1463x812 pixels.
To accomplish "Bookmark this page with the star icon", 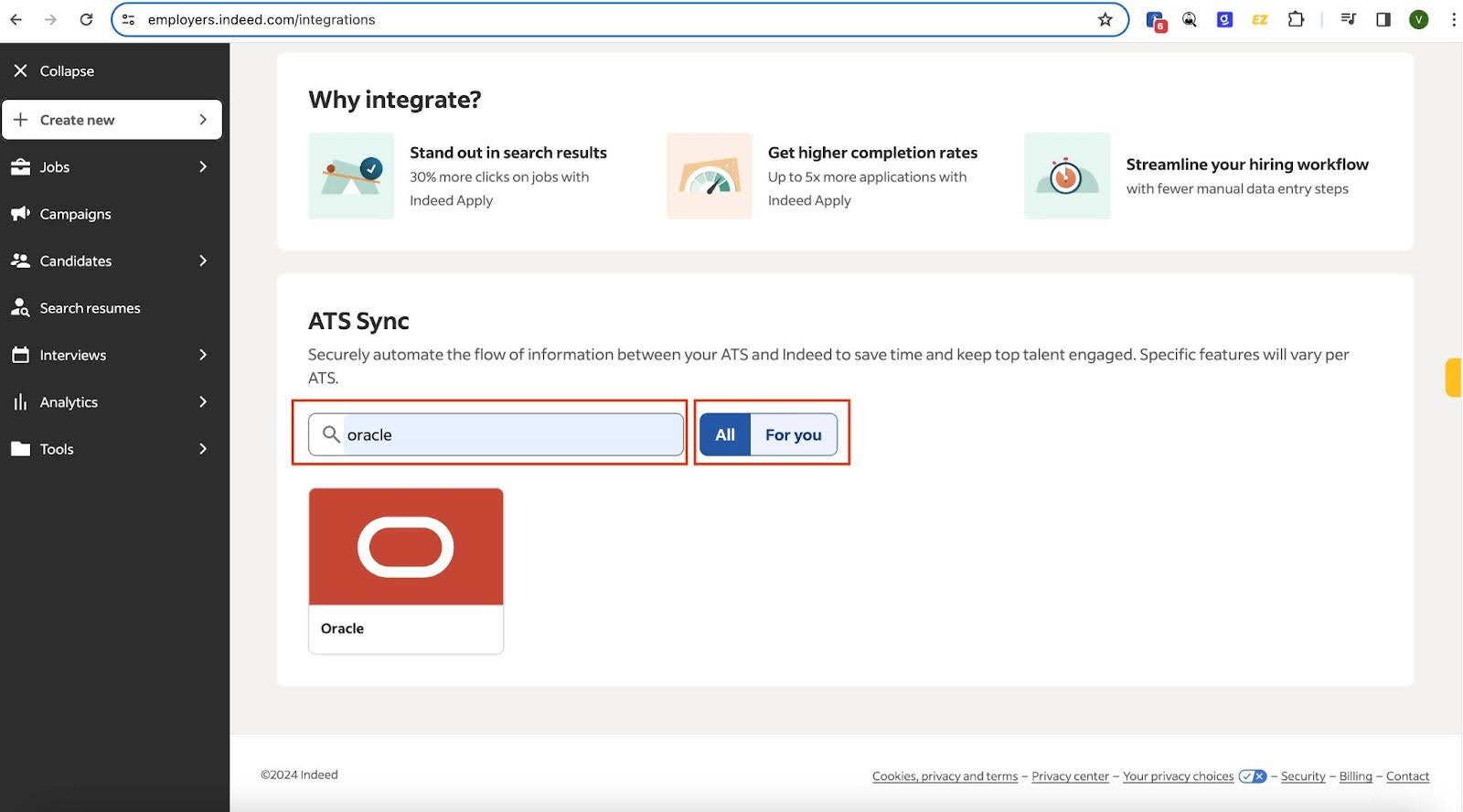I will pyautogui.click(x=1105, y=19).
